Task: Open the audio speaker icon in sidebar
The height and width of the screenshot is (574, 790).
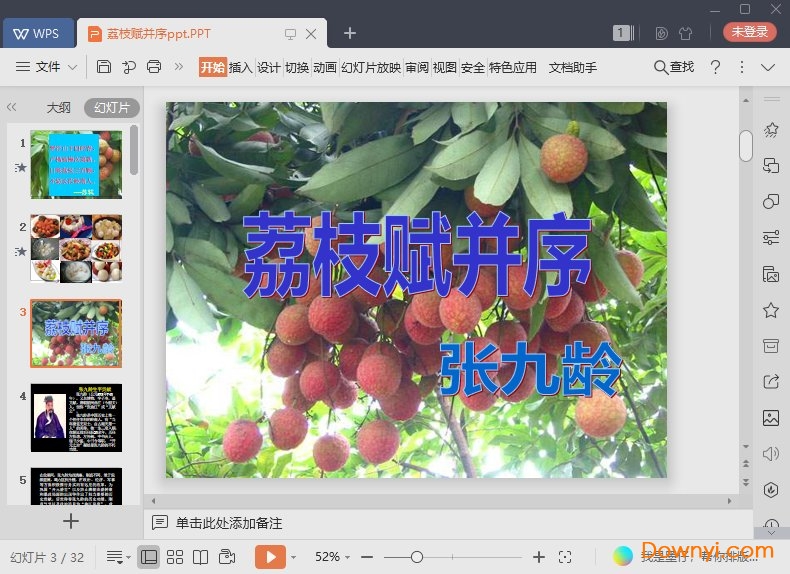Action: point(771,454)
